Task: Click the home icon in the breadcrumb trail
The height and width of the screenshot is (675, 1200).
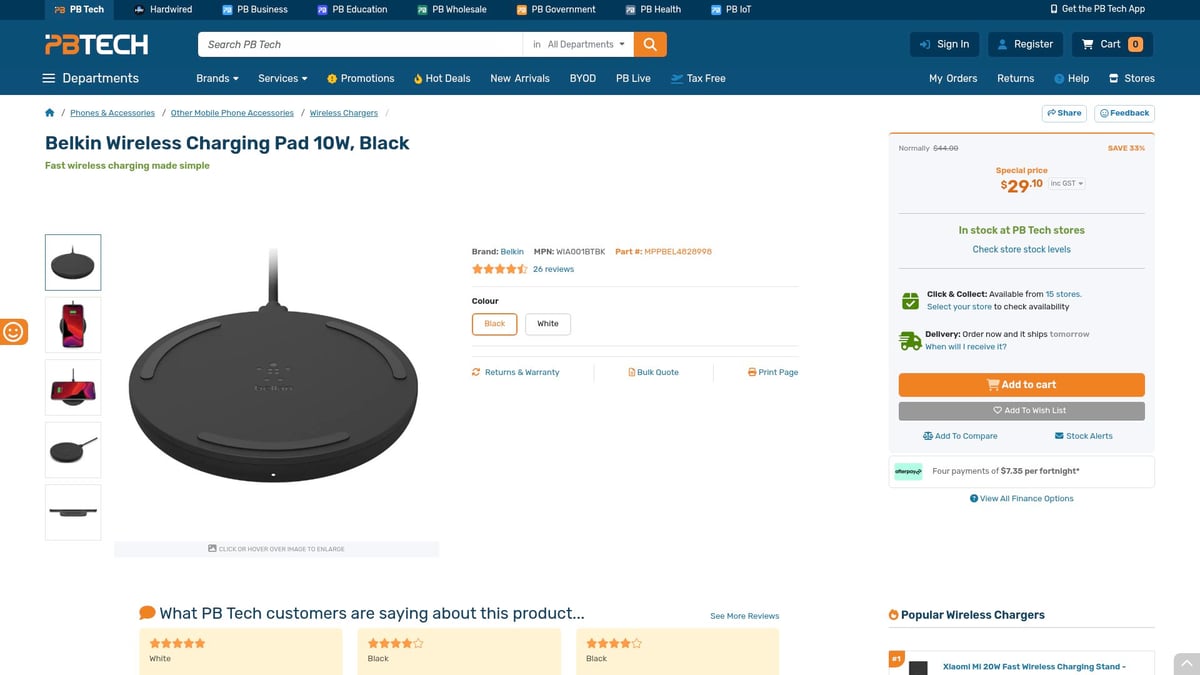Action: click(49, 112)
